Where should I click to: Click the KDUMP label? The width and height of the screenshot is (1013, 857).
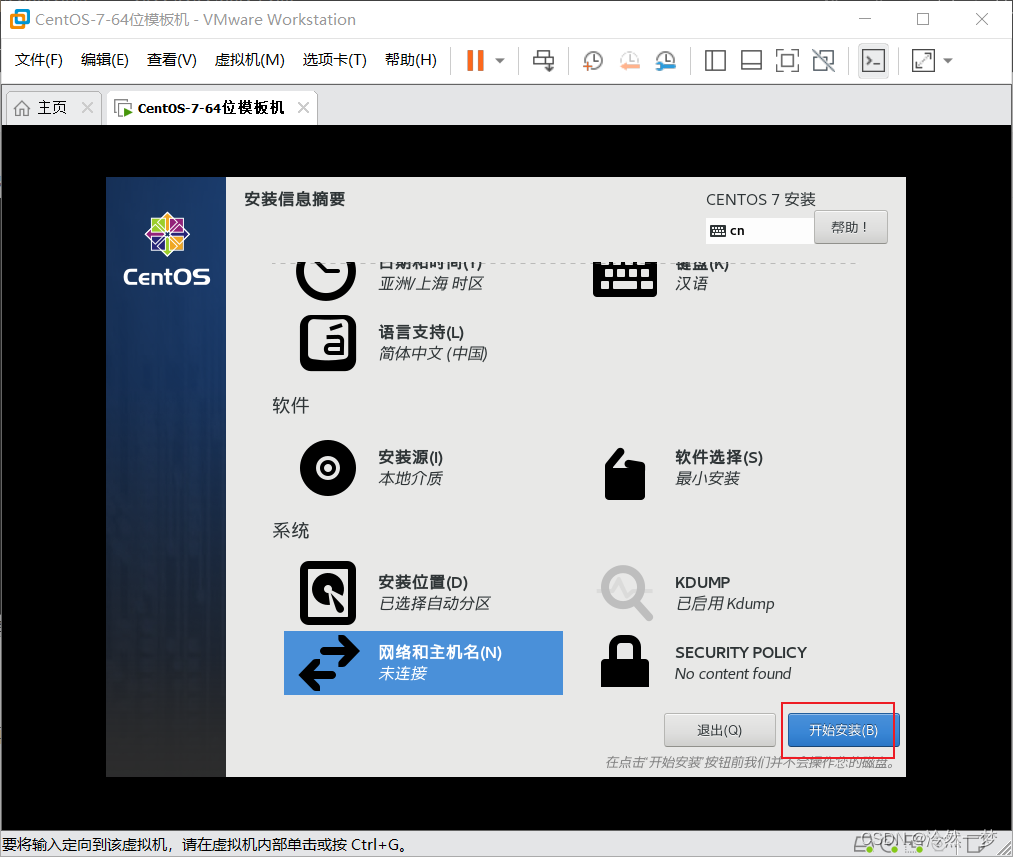click(x=702, y=583)
